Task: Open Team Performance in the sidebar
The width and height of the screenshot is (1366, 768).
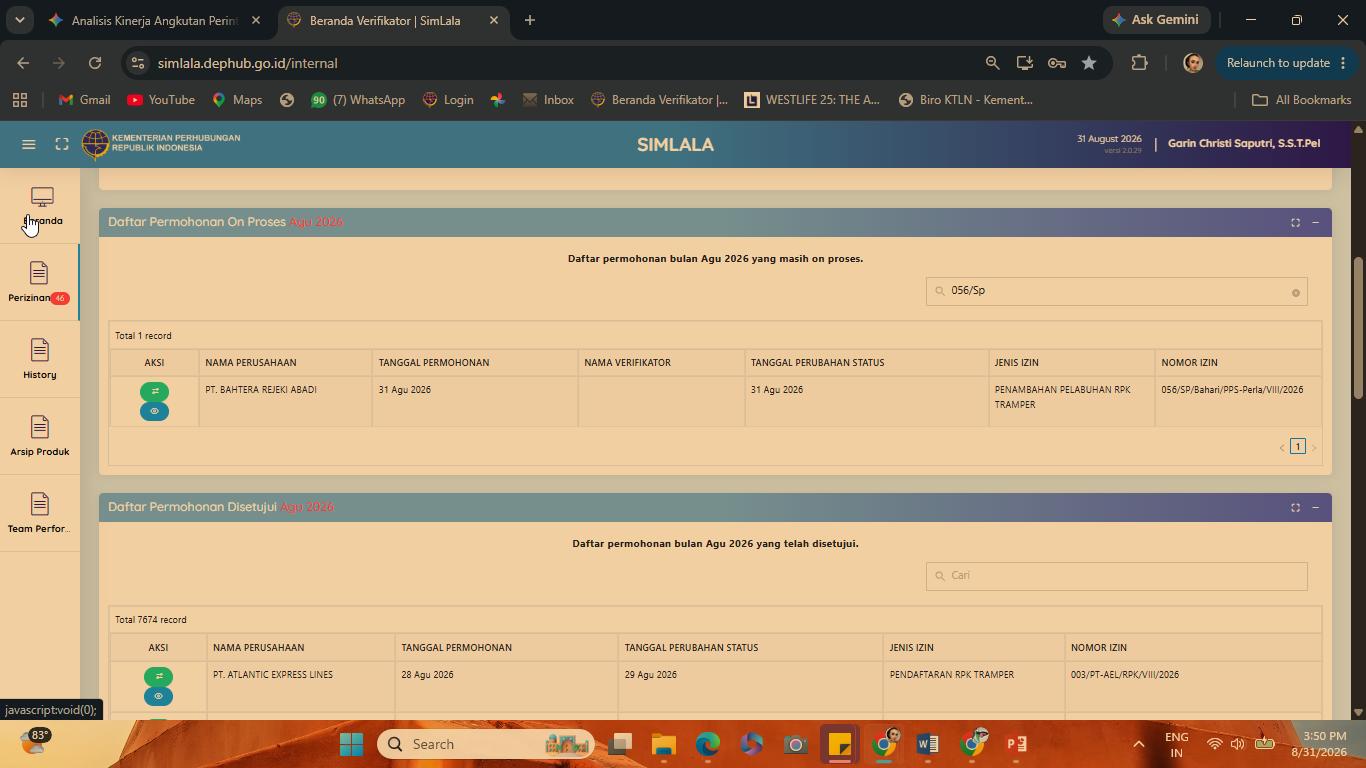Action: [39, 514]
